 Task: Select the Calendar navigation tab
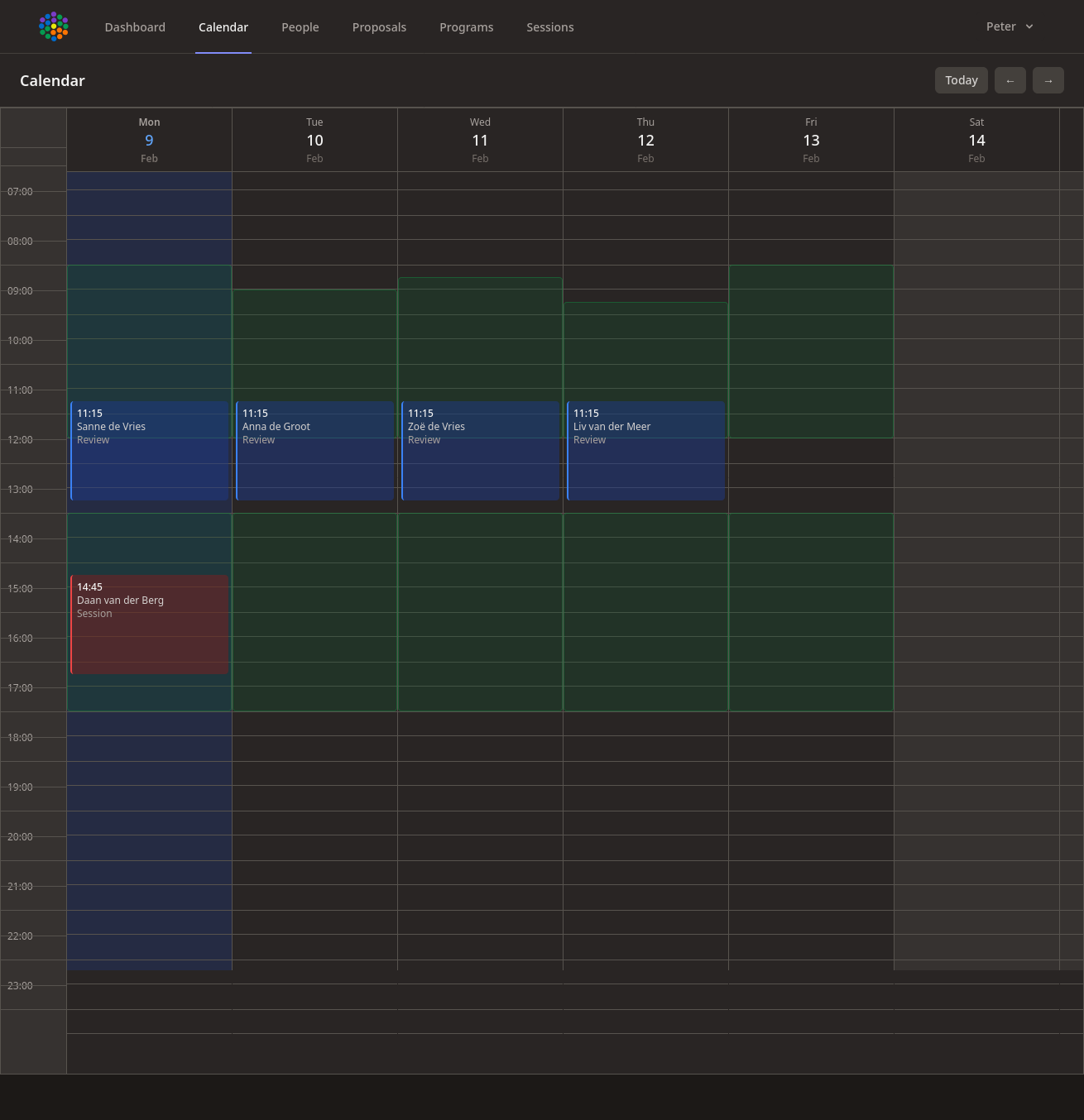pos(223,26)
